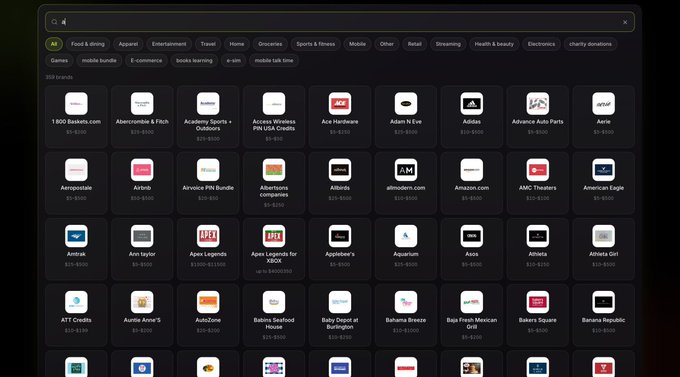680x377 pixels.
Task: Open the Athleta Girl logo
Action: [603, 236]
